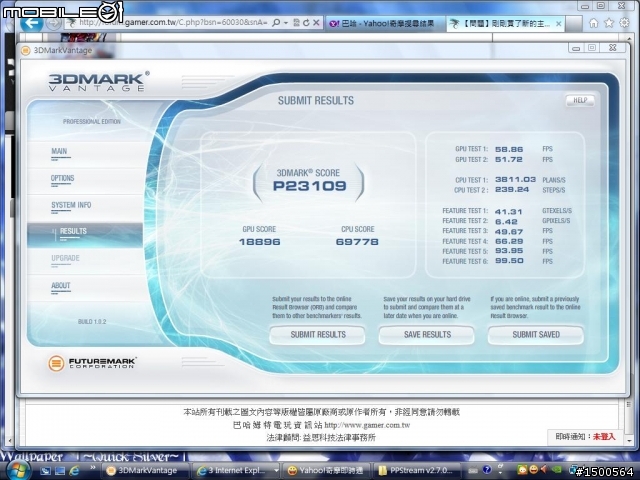Click the P23109 3DMark score value
640x480 pixels.
point(309,186)
